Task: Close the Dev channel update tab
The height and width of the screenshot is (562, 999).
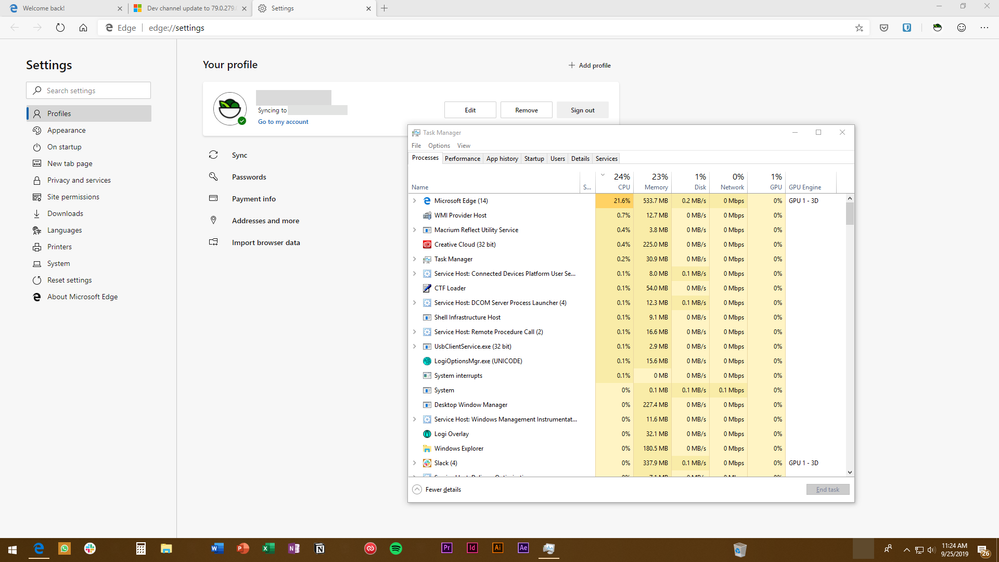Action: 244,8
